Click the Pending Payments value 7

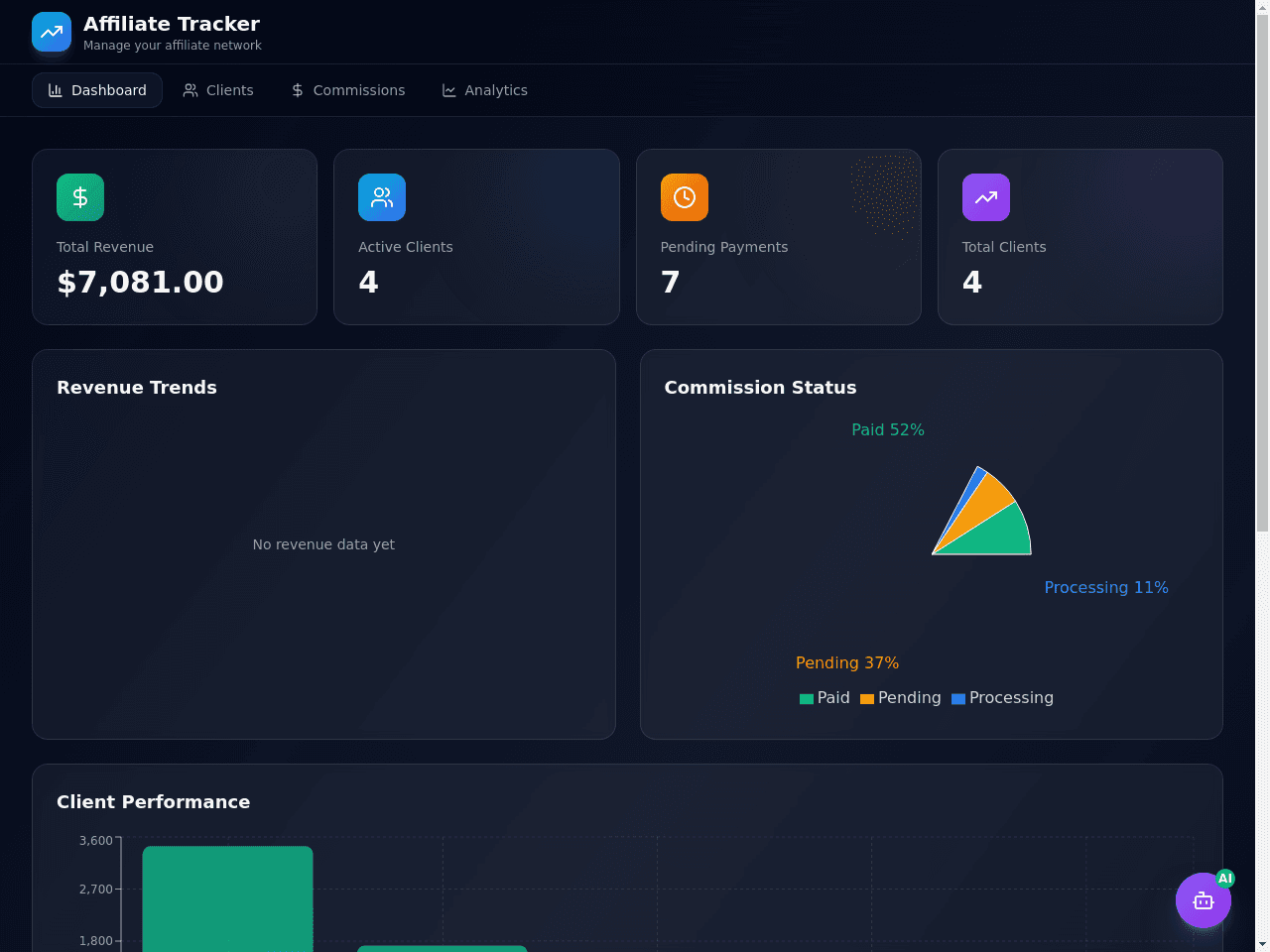click(x=671, y=283)
